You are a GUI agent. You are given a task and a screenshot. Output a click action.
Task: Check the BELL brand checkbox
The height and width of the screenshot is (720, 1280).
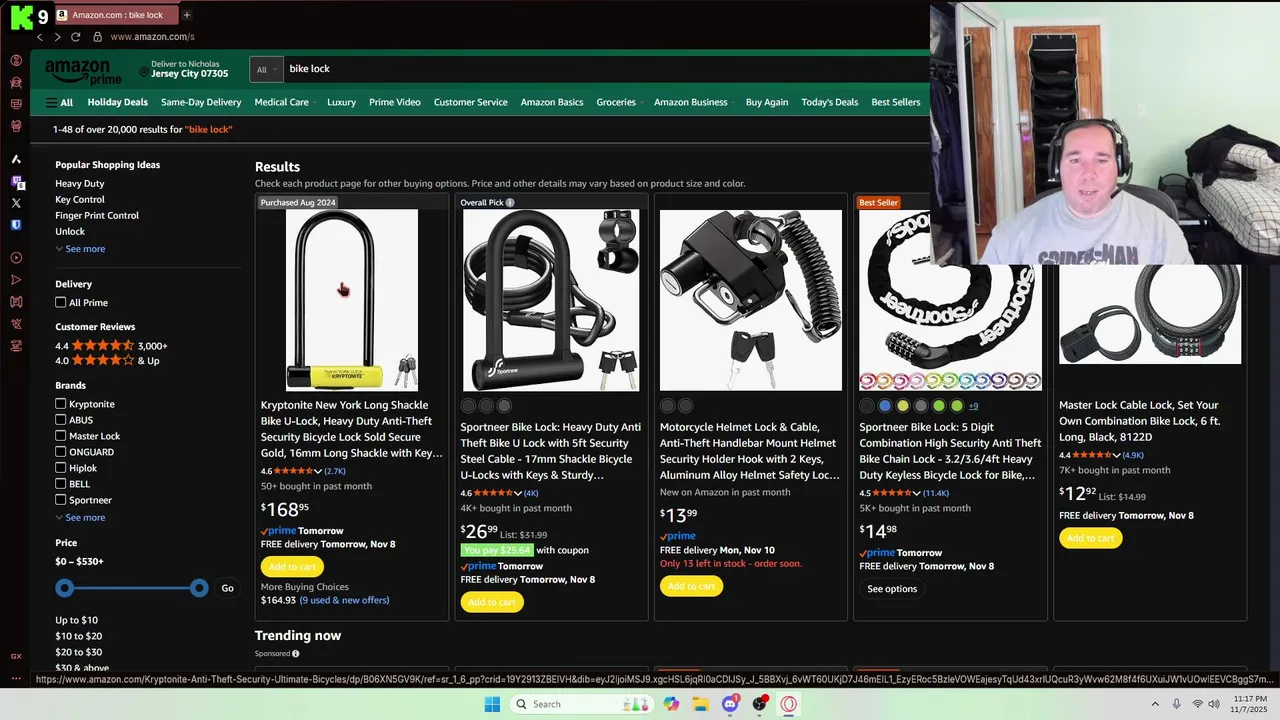click(61, 484)
